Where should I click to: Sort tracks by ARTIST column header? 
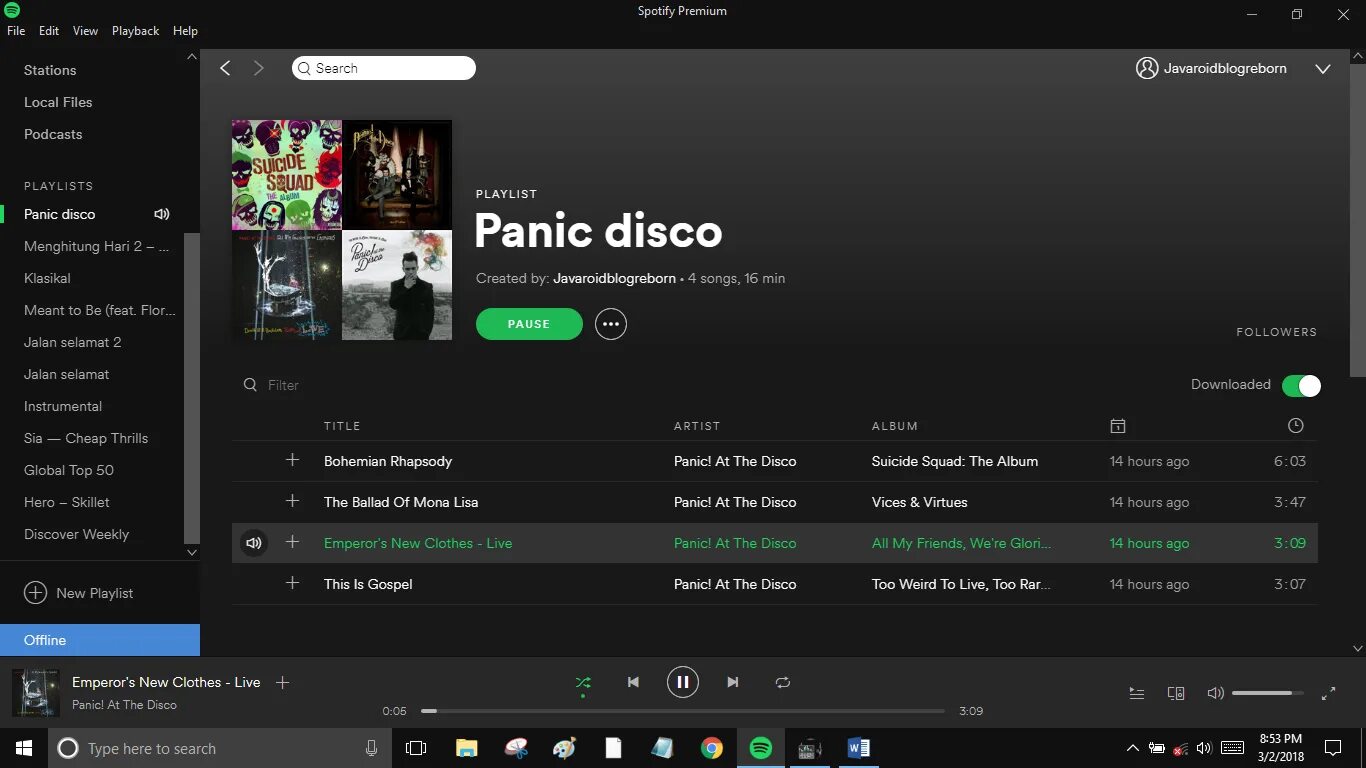click(x=697, y=426)
